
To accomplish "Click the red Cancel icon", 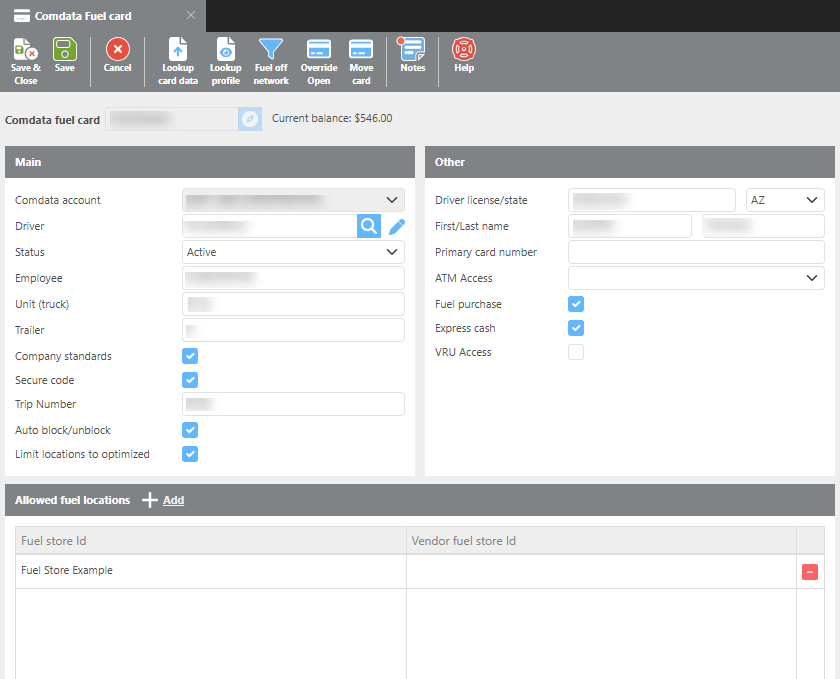I will [117, 49].
